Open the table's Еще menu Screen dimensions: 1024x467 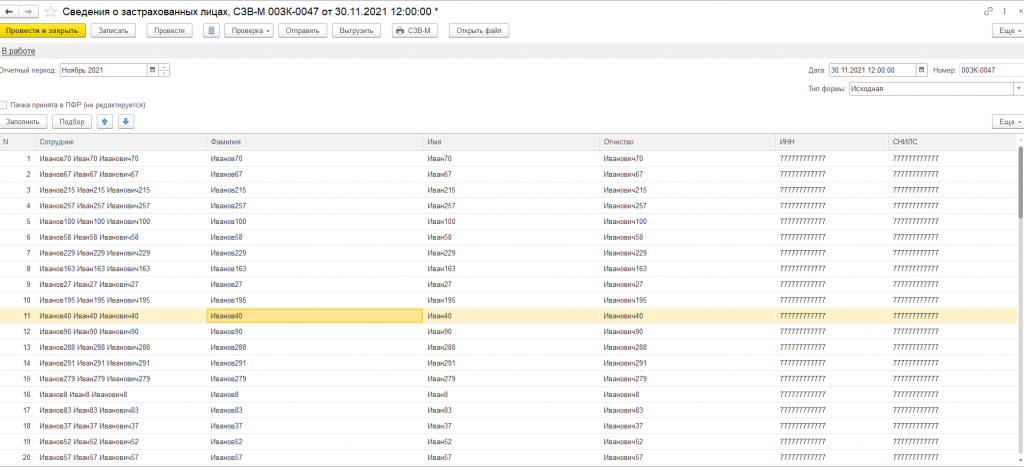(x=1007, y=121)
